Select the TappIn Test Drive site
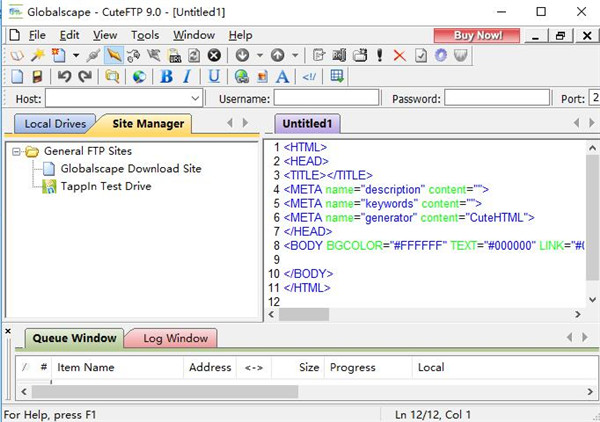 click(x=105, y=186)
